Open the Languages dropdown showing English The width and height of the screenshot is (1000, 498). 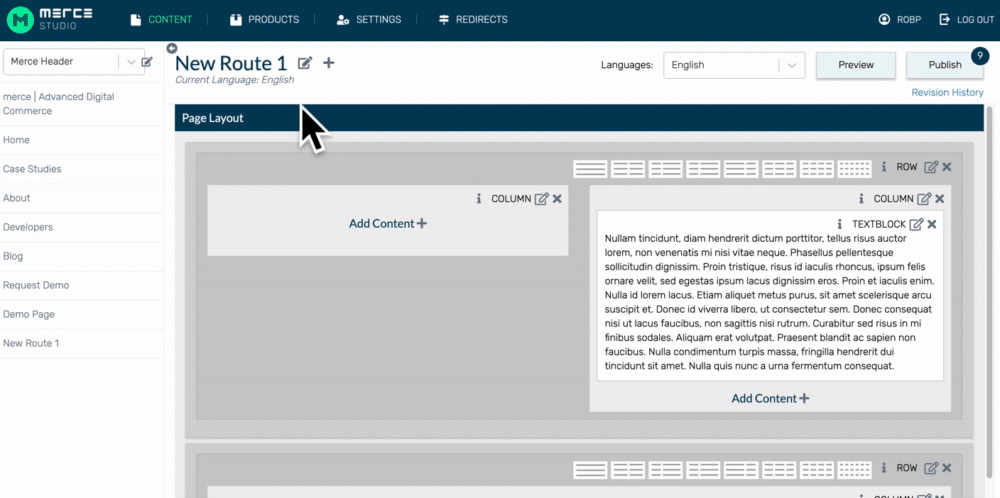click(x=734, y=65)
